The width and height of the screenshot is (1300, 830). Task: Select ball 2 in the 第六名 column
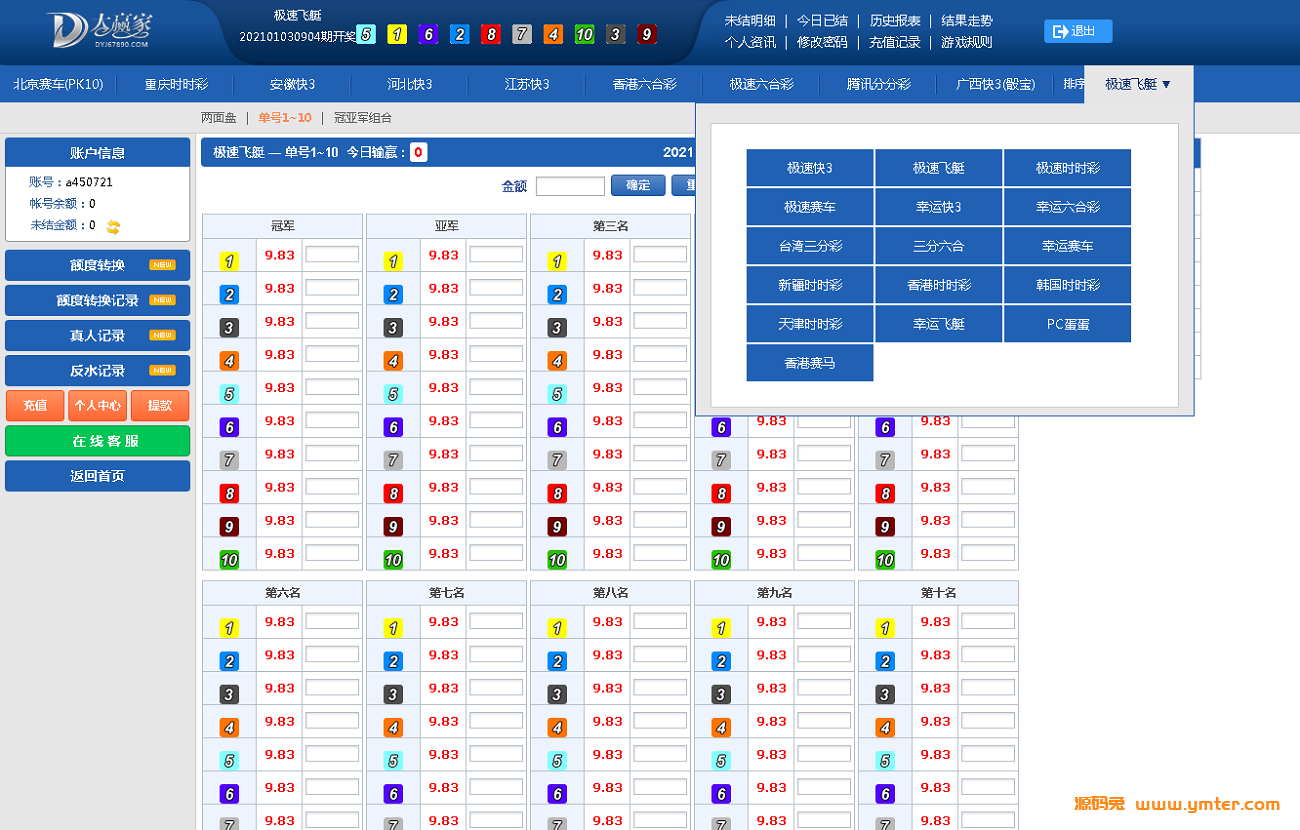[x=229, y=661]
